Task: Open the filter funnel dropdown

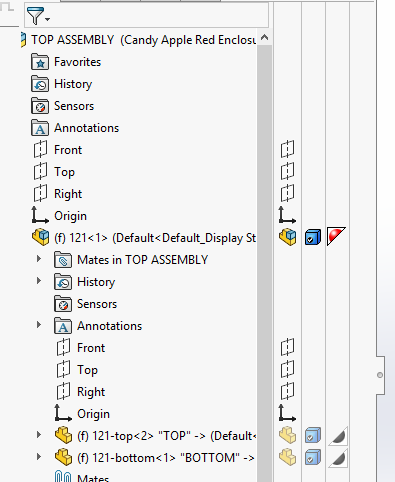Action: (38, 16)
